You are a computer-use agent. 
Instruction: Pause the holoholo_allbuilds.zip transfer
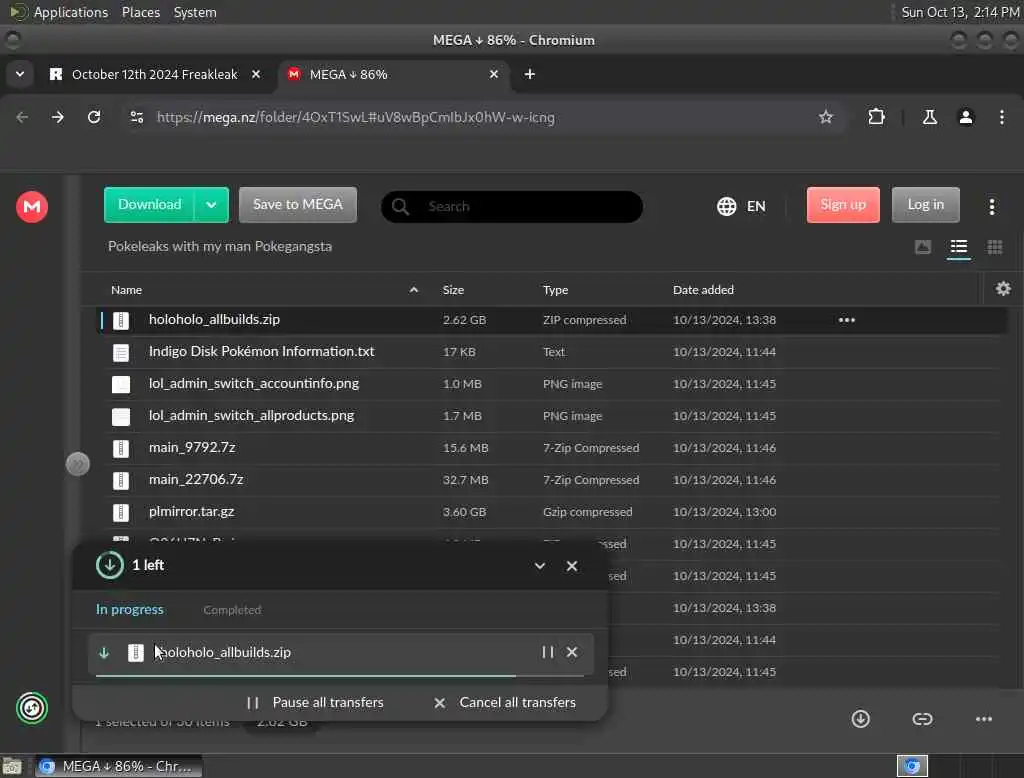547,652
